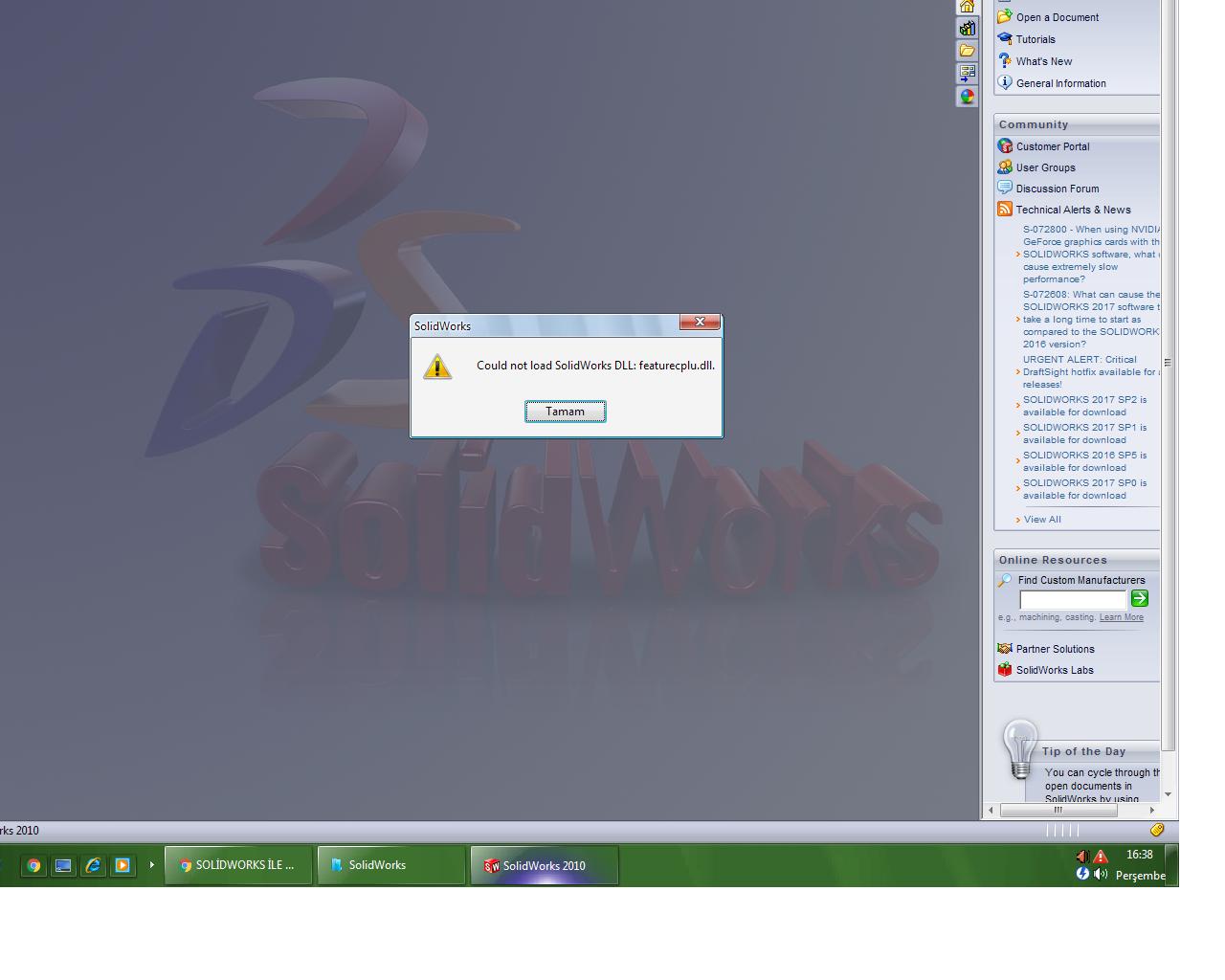Click the yellow tag icon in the status bar
This screenshot has width=1225, height=980.
pyautogui.click(x=1157, y=830)
